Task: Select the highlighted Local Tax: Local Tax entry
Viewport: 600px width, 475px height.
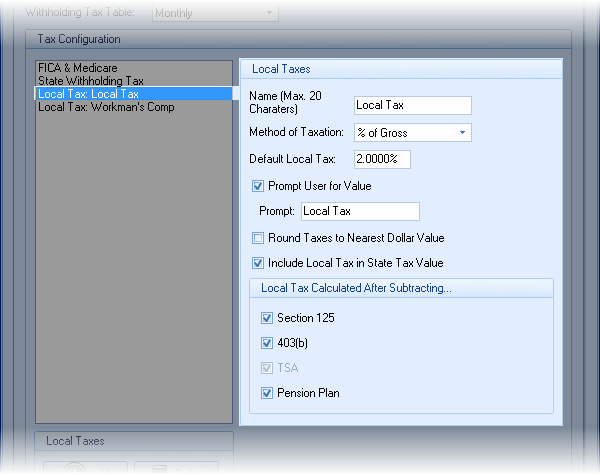Action: [x=88, y=94]
